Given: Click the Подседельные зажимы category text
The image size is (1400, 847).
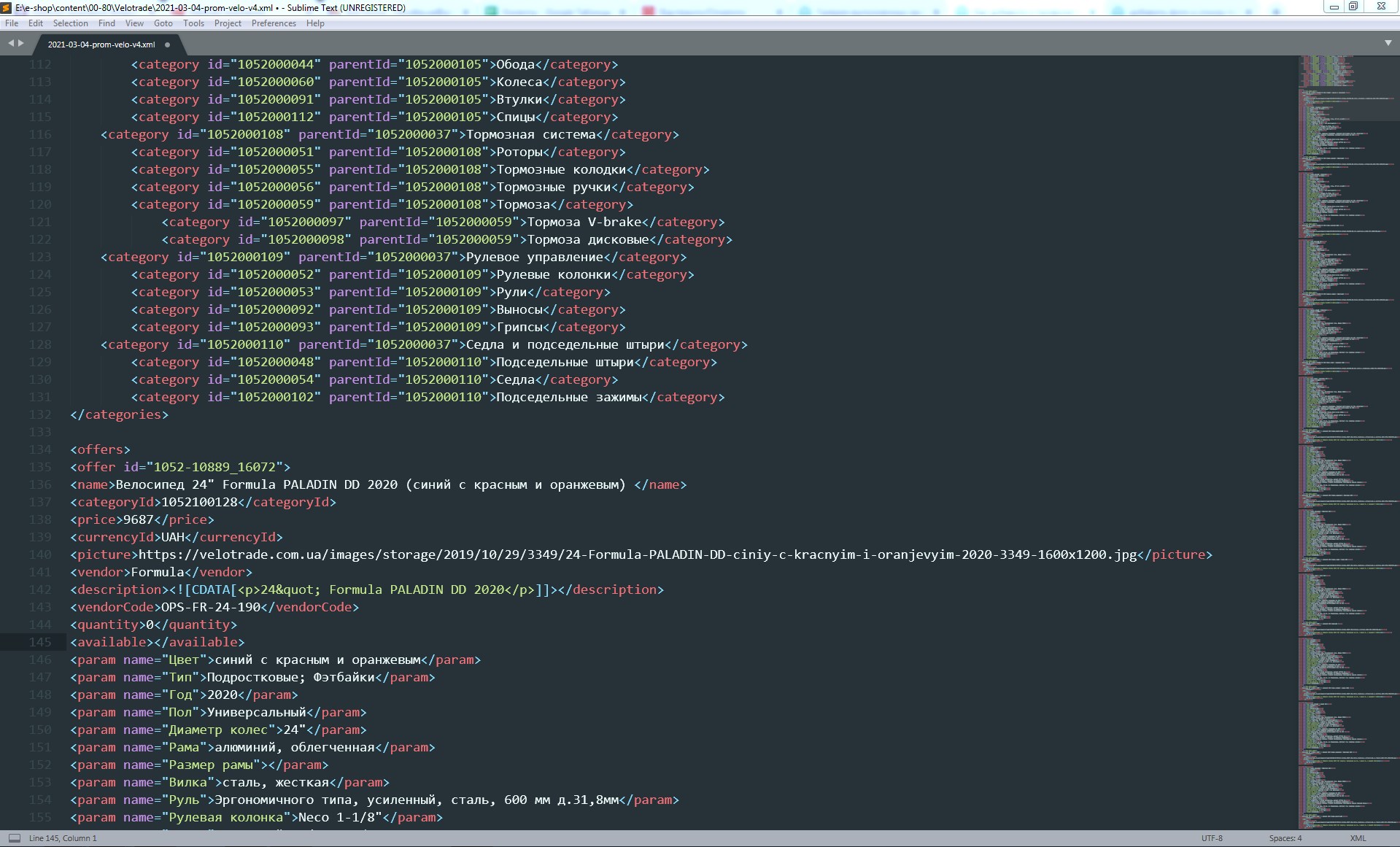Looking at the screenshot, I should [x=569, y=397].
